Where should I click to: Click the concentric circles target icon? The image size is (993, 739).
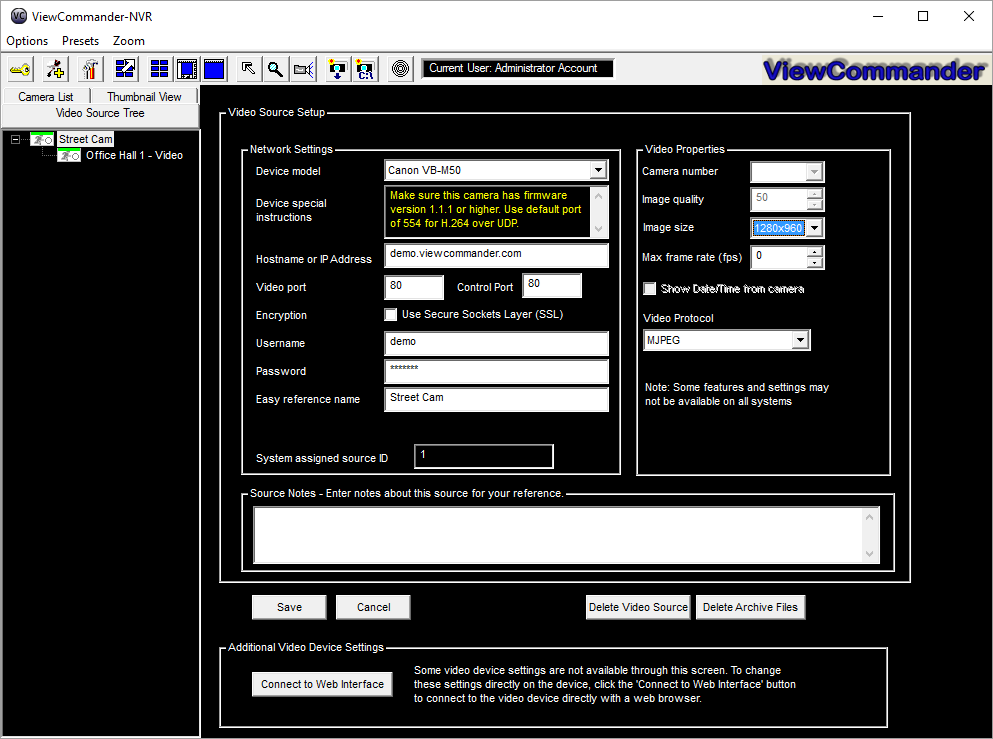pyautogui.click(x=400, y=69)
